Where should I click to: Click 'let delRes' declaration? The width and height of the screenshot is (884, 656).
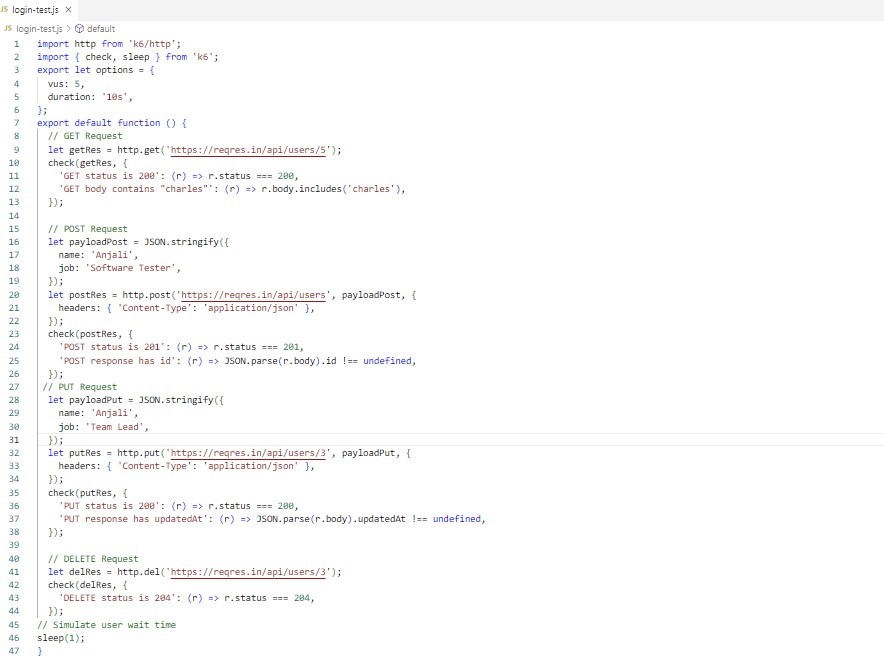click(x=74, y=572)
